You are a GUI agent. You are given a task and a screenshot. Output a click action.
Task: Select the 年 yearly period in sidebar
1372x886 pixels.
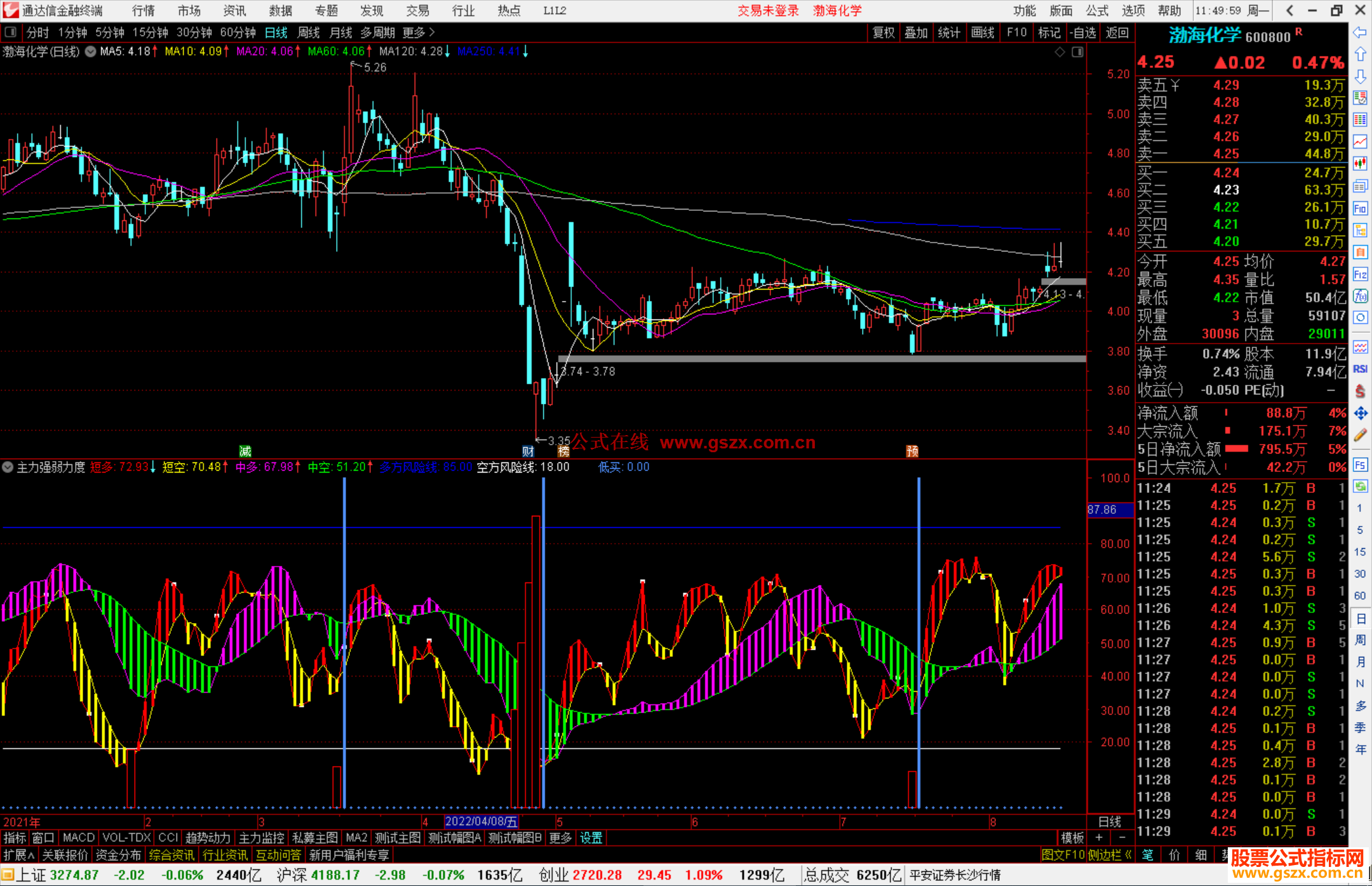click(1360, 749)
